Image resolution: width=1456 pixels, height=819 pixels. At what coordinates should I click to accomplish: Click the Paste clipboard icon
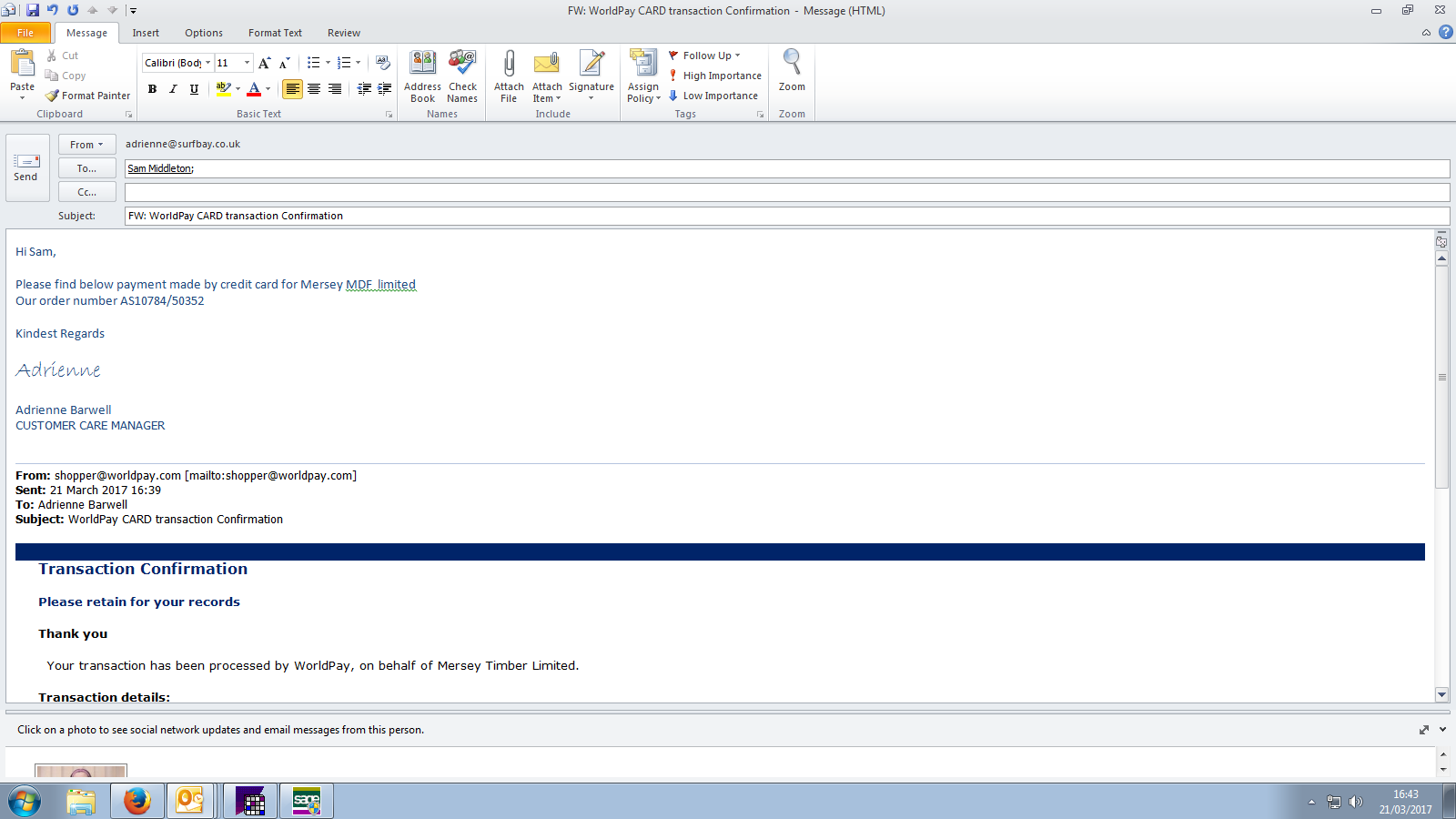click(x=22, y=64)
